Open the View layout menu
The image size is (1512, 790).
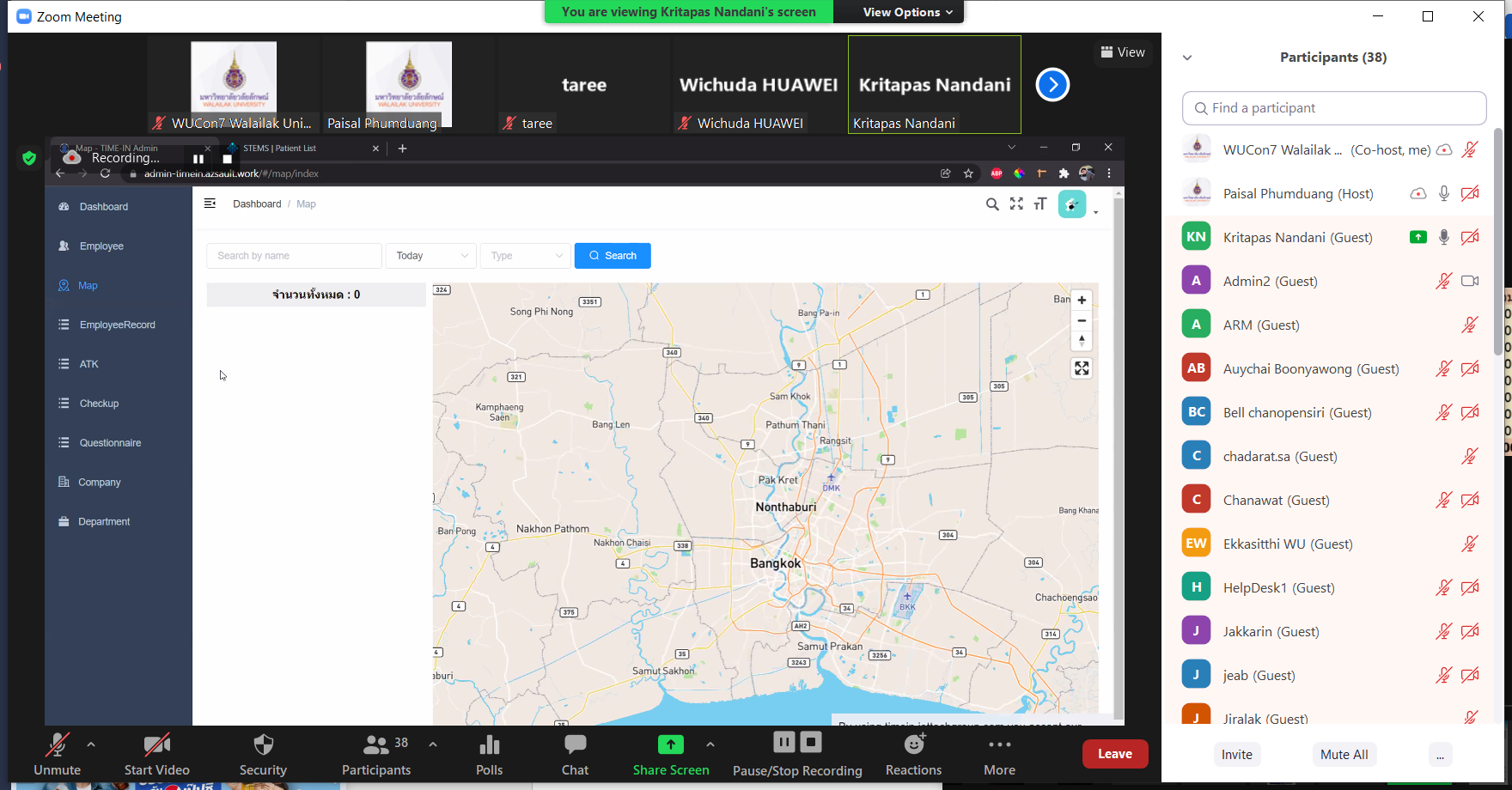1123,52
